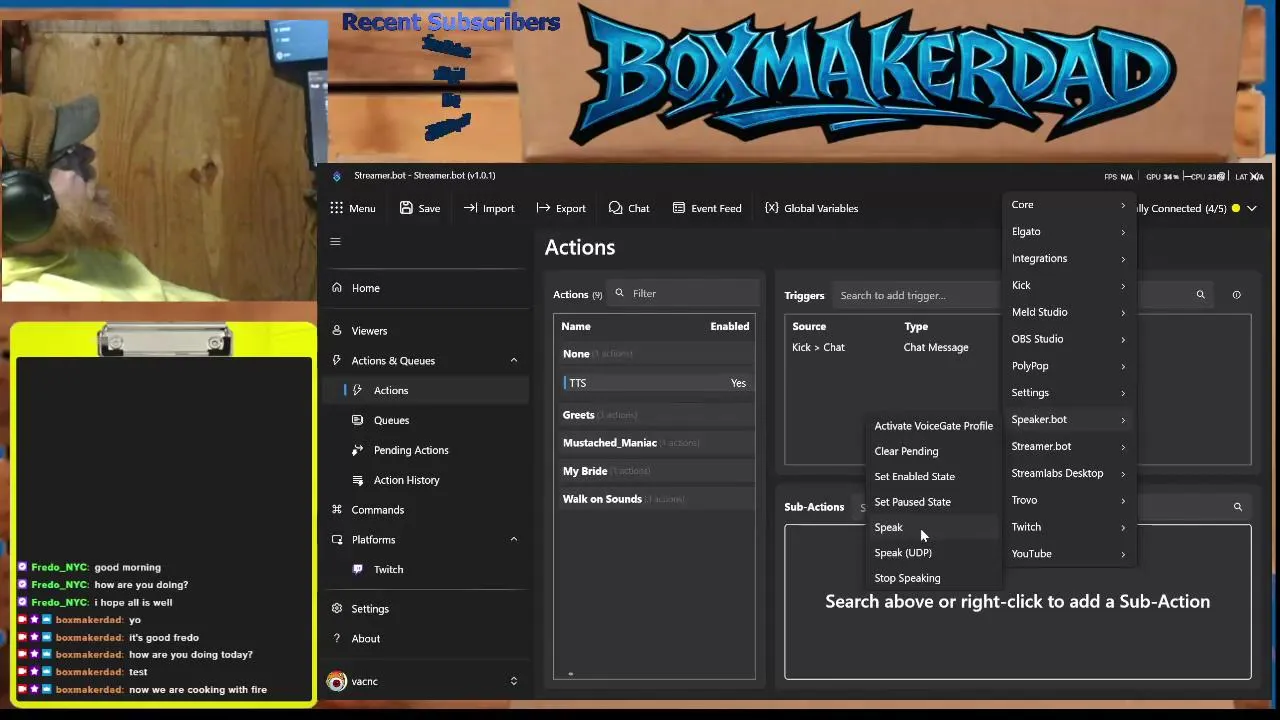
Task: Open the Chat bubble icon
Action: coord(615,208)
